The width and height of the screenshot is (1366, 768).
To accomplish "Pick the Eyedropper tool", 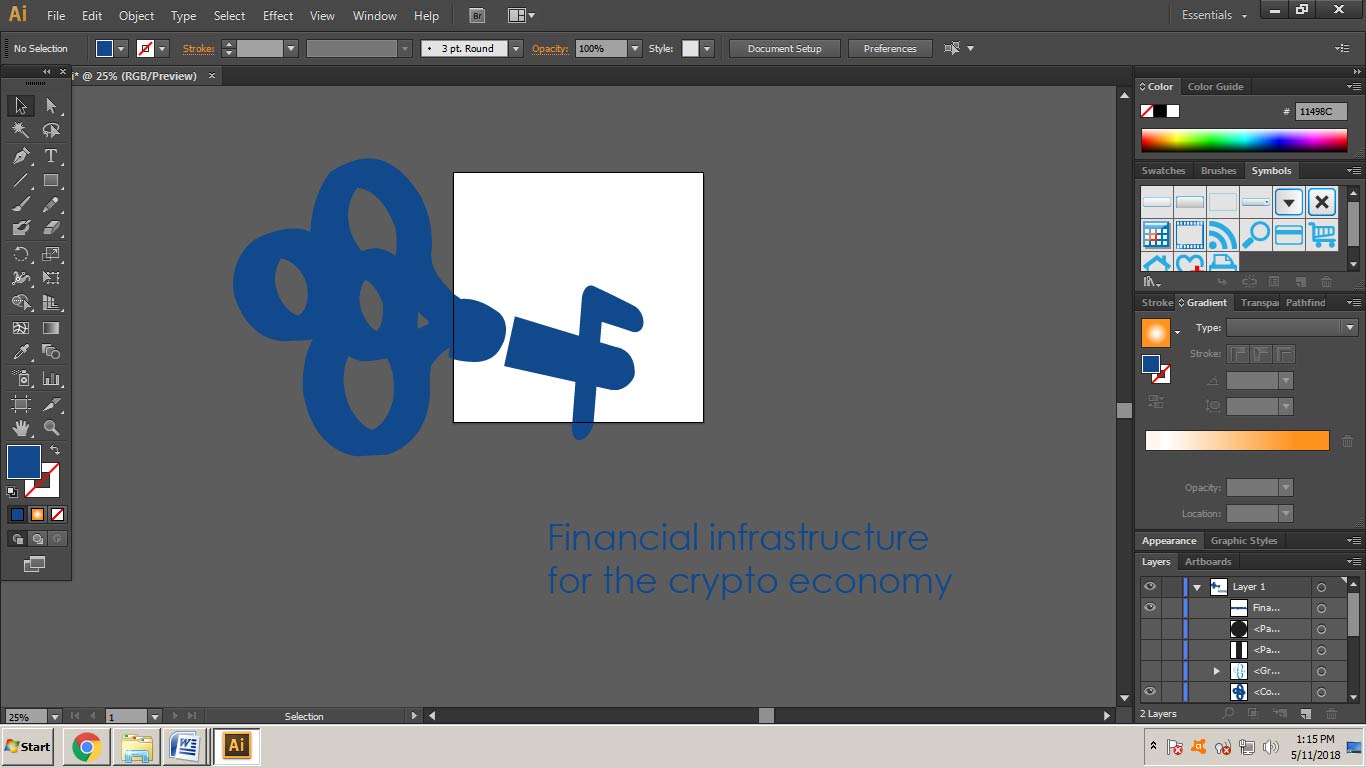I will 20,352.
